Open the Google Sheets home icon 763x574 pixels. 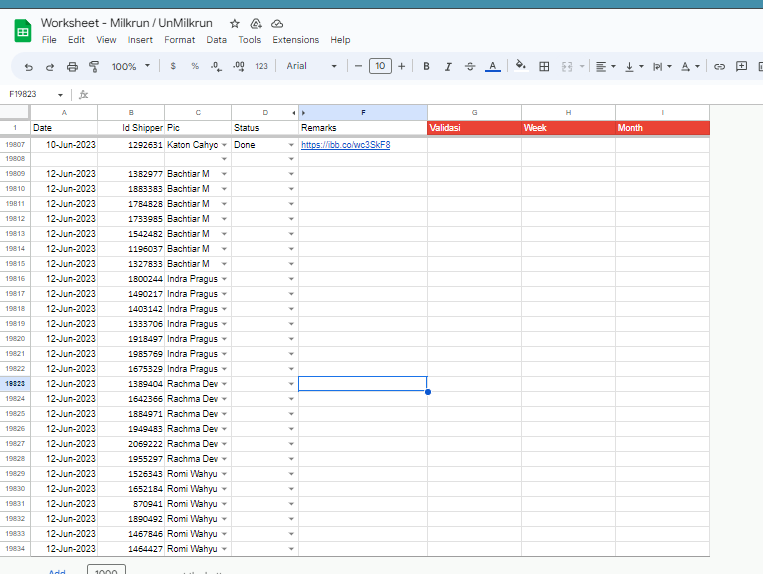(x=22, y=31)
